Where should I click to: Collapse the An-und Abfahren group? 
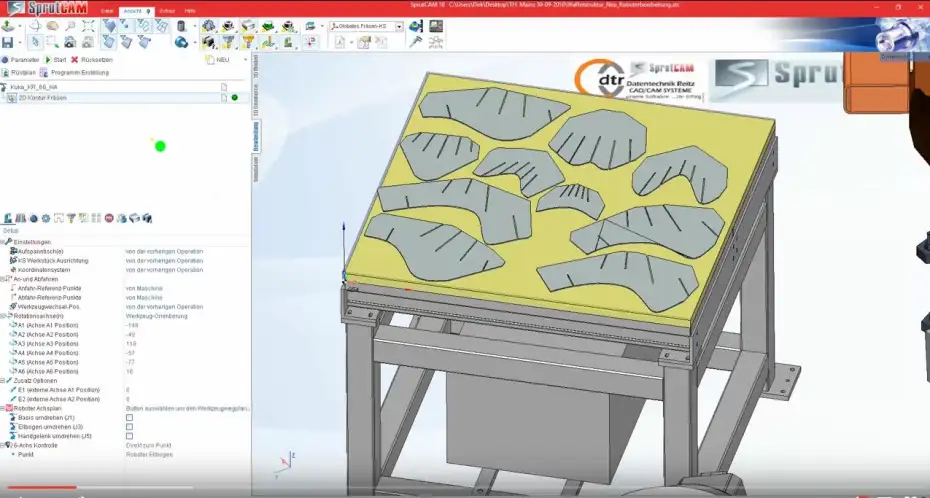click(x=2, y=279)
